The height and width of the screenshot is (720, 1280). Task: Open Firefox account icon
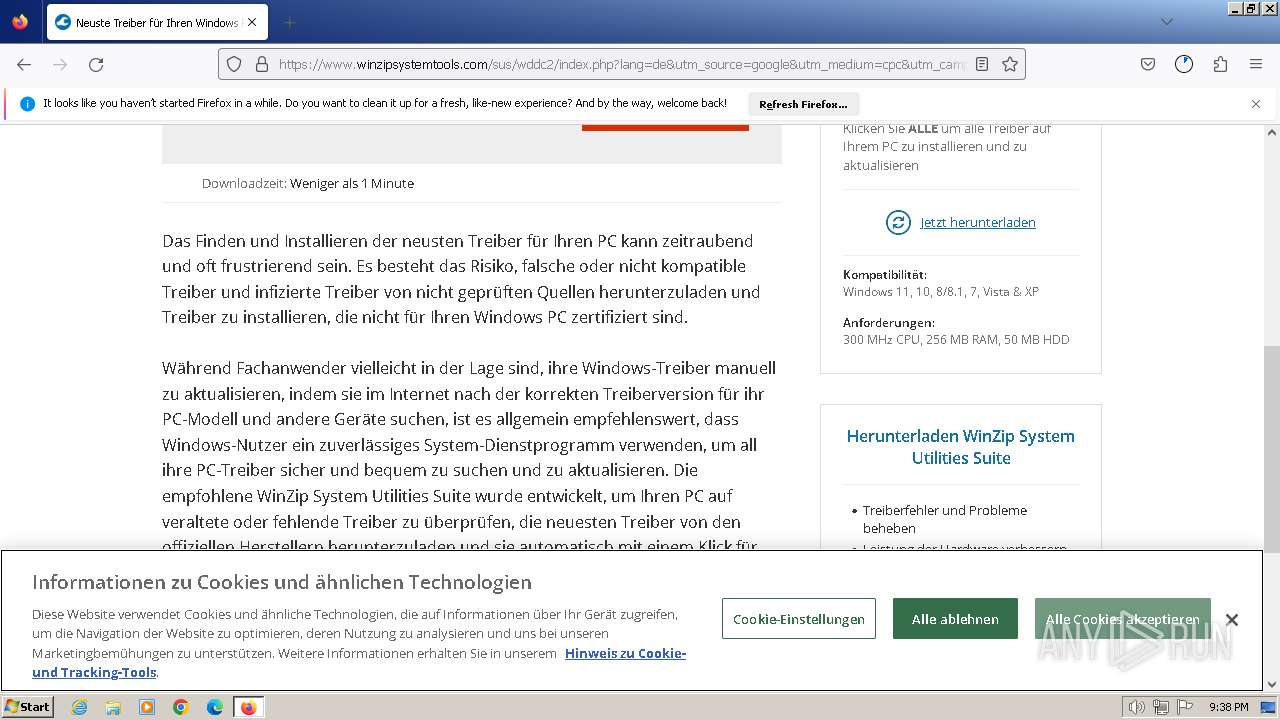click(x=1184, y=64)
